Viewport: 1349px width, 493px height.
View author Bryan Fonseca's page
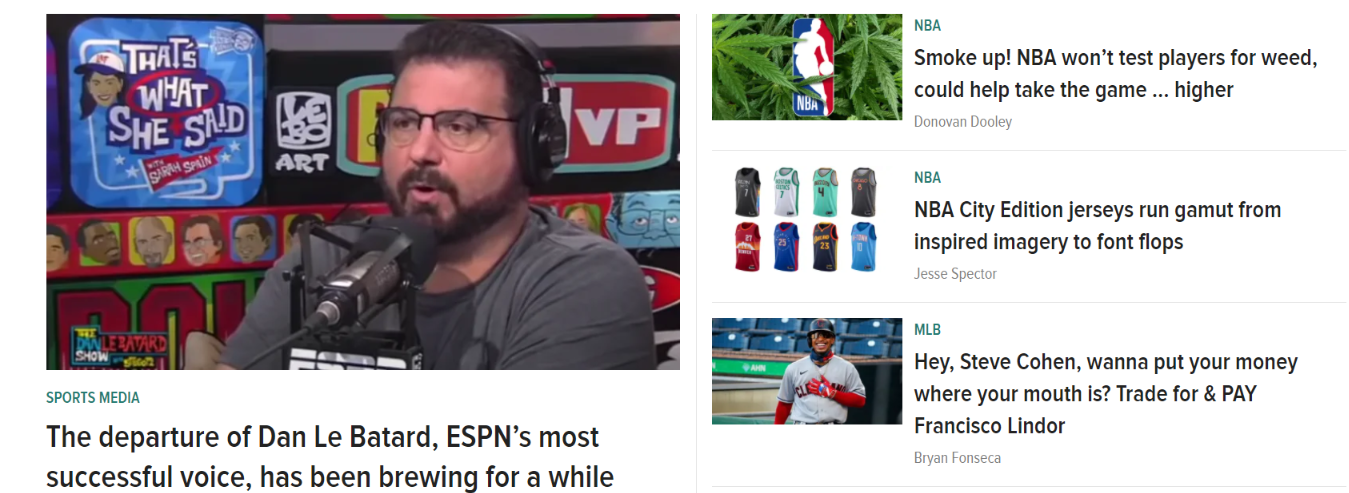957,458
